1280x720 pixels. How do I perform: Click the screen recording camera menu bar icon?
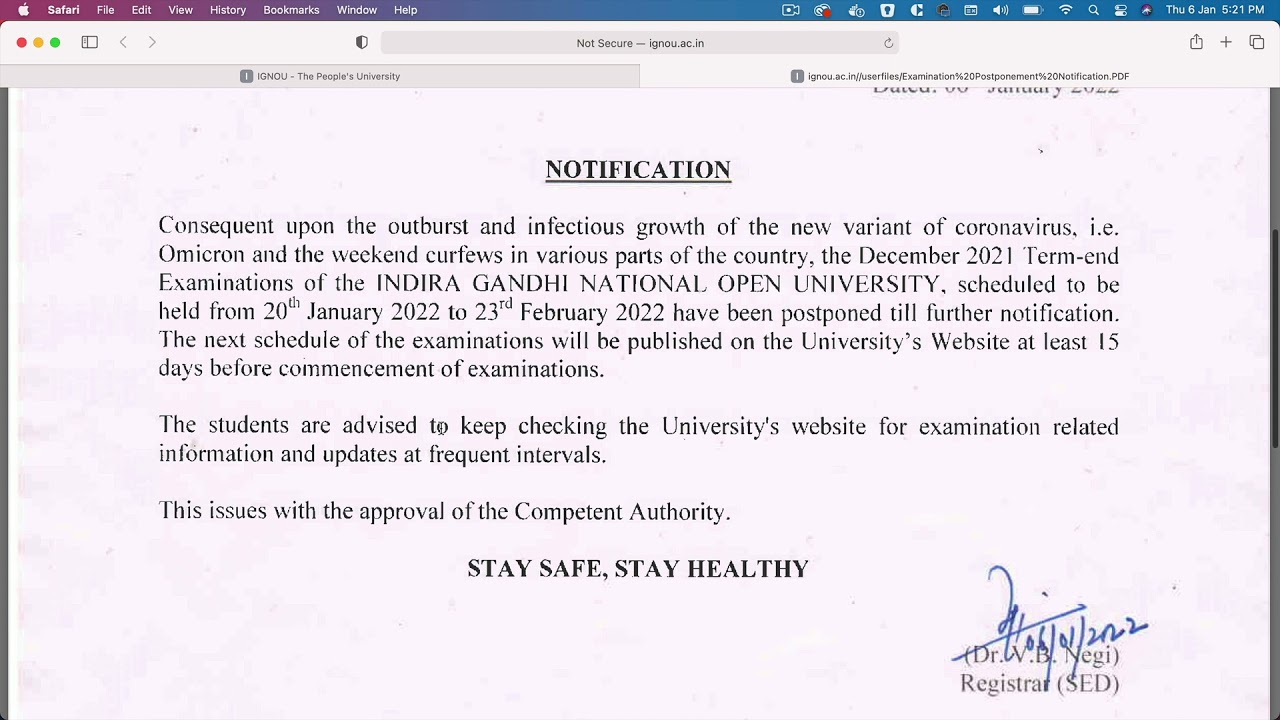[791, 10]
